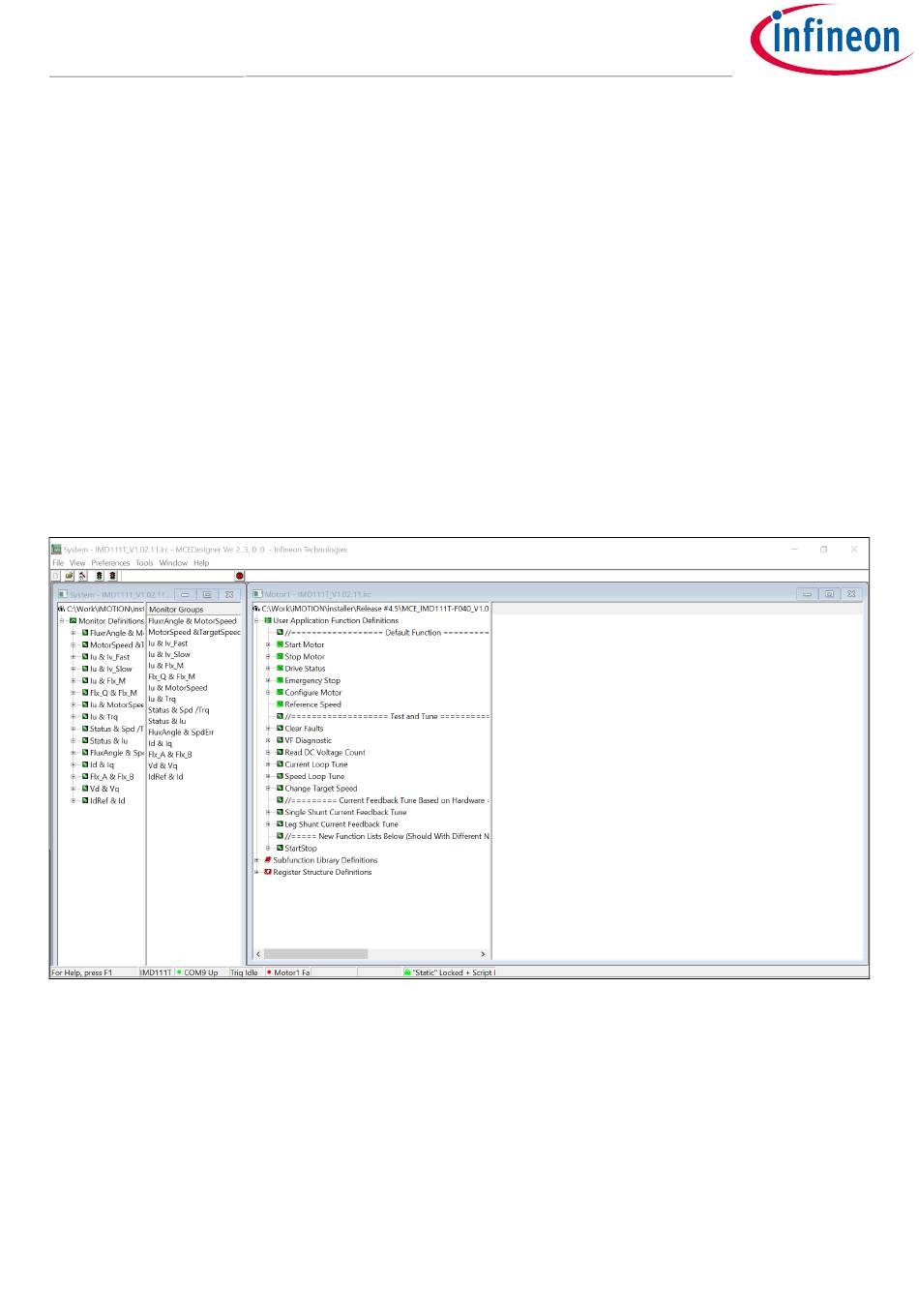Screen dimensions: 919x1316
Task: Click the connection tool icon in toolbar
Action: tap(83, 576)
